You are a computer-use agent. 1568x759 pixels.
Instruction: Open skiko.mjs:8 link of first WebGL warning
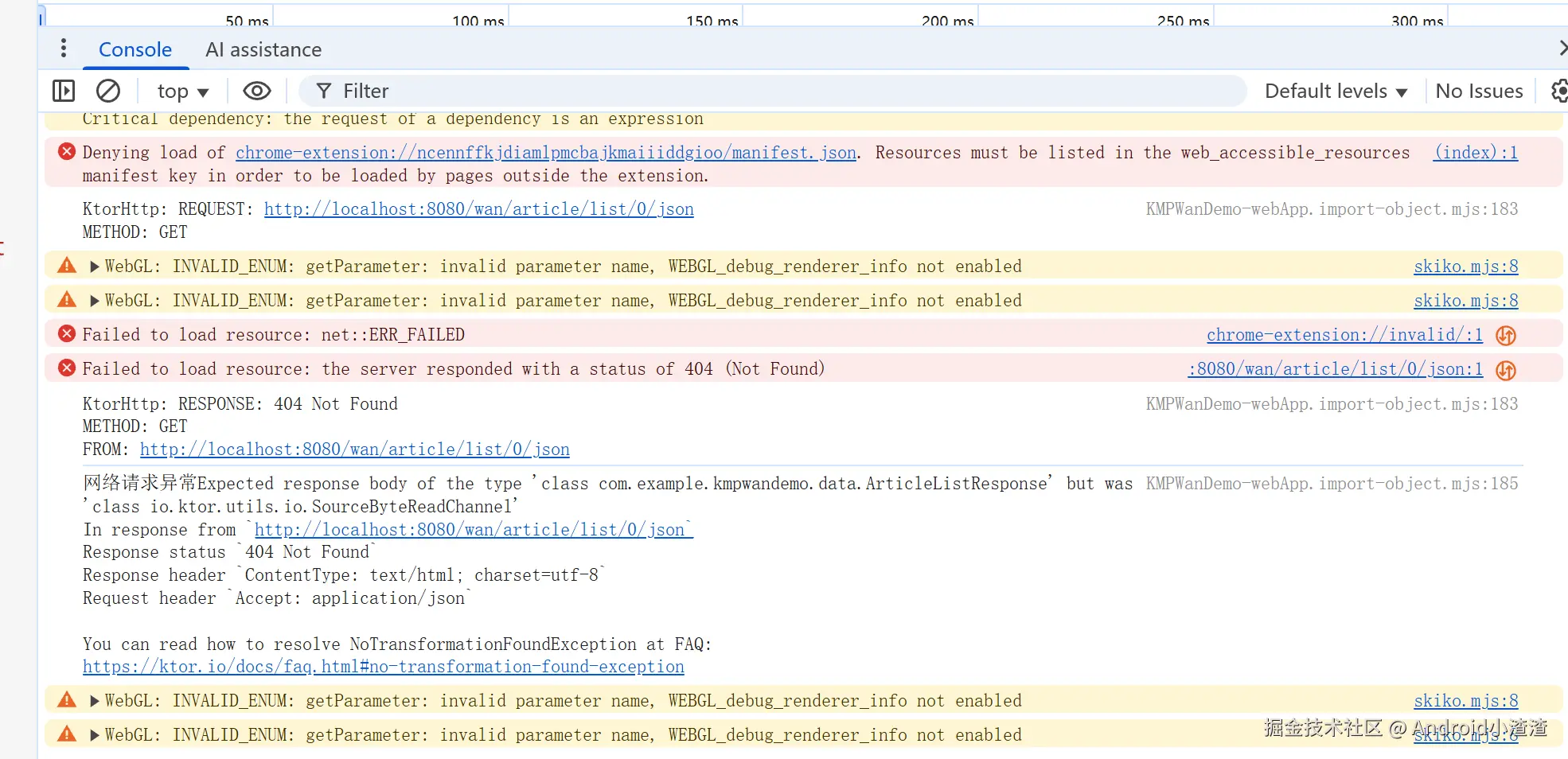tap(1466, 267)
